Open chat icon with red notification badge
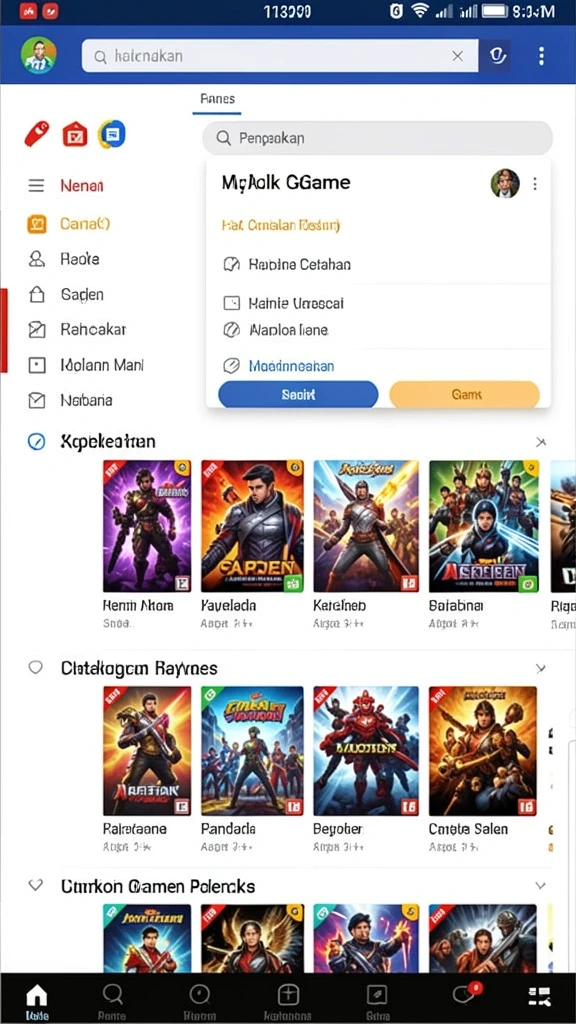Image resolution: width=576 pixels, height=1024 pixels. [x=466, y=995]
